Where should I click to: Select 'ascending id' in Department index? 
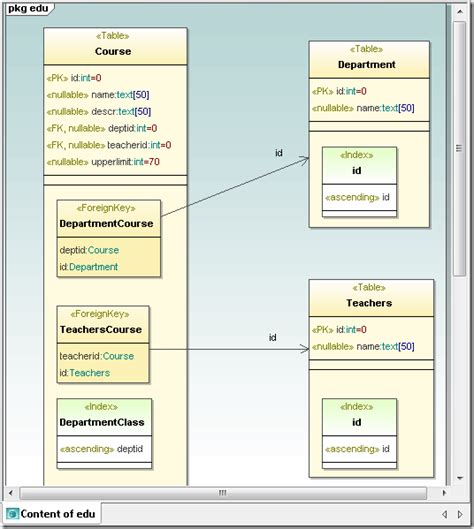pyautogui.click(x=357, y=197)
